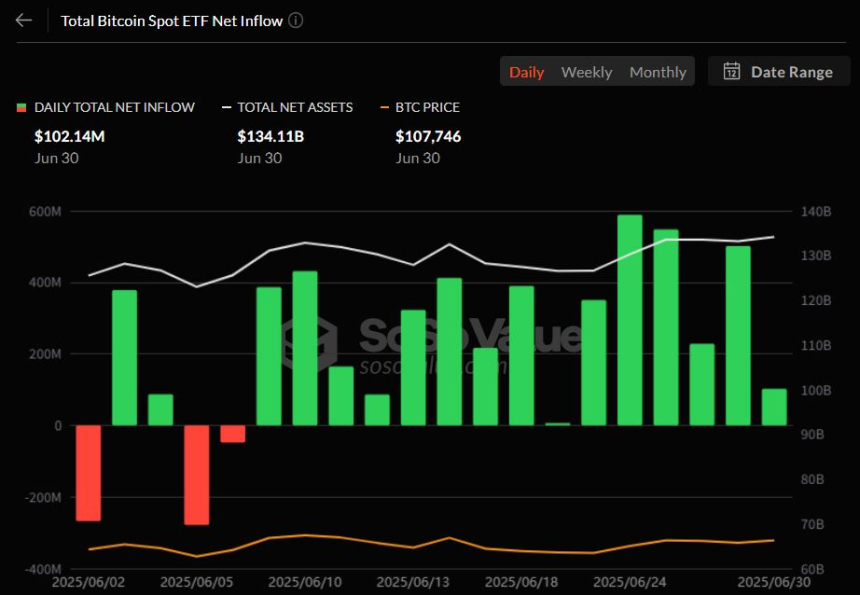The height and width of the screenshot is (595, 860).
Task: Select the Daily tab
Action: [526, 72]
